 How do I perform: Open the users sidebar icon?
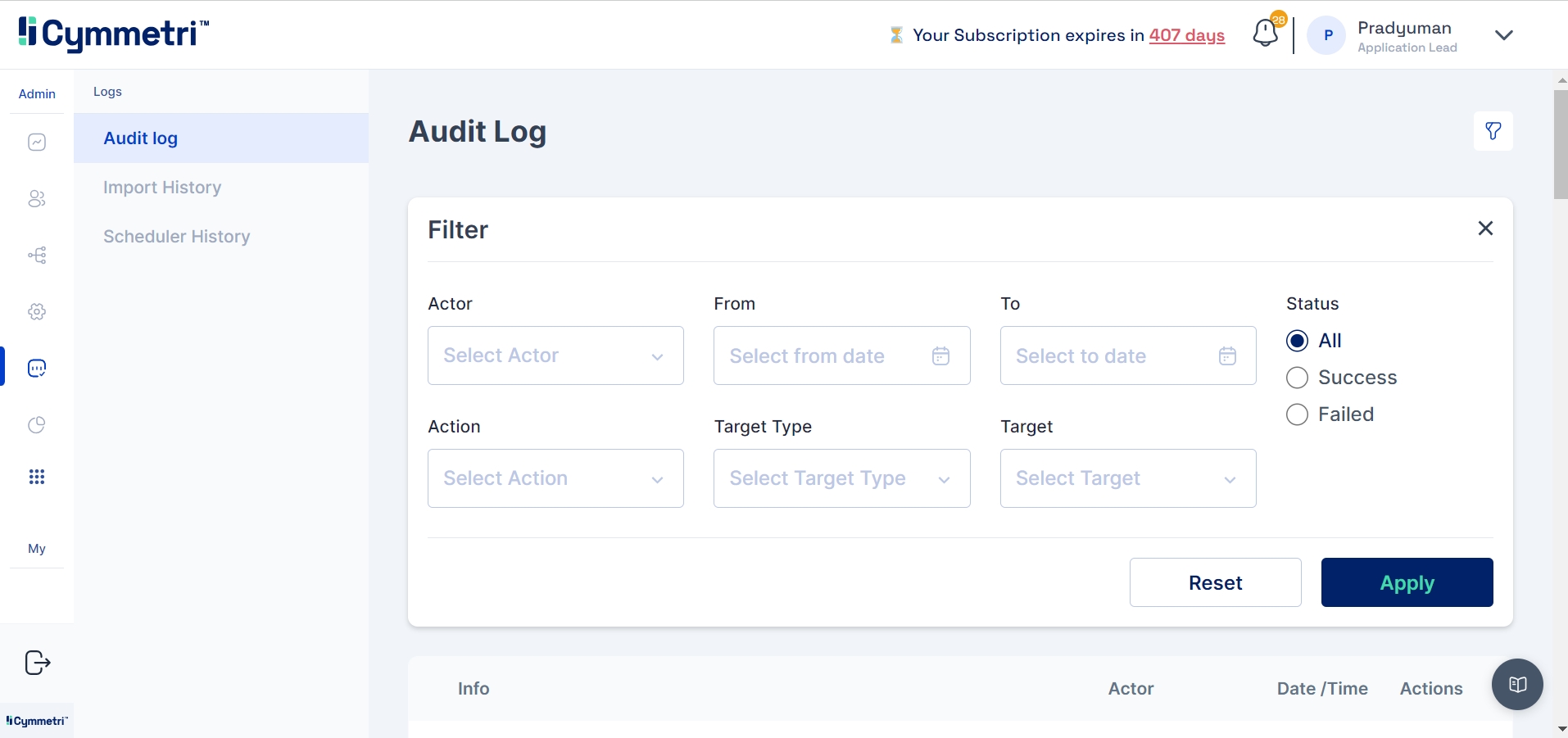(37, 199)
